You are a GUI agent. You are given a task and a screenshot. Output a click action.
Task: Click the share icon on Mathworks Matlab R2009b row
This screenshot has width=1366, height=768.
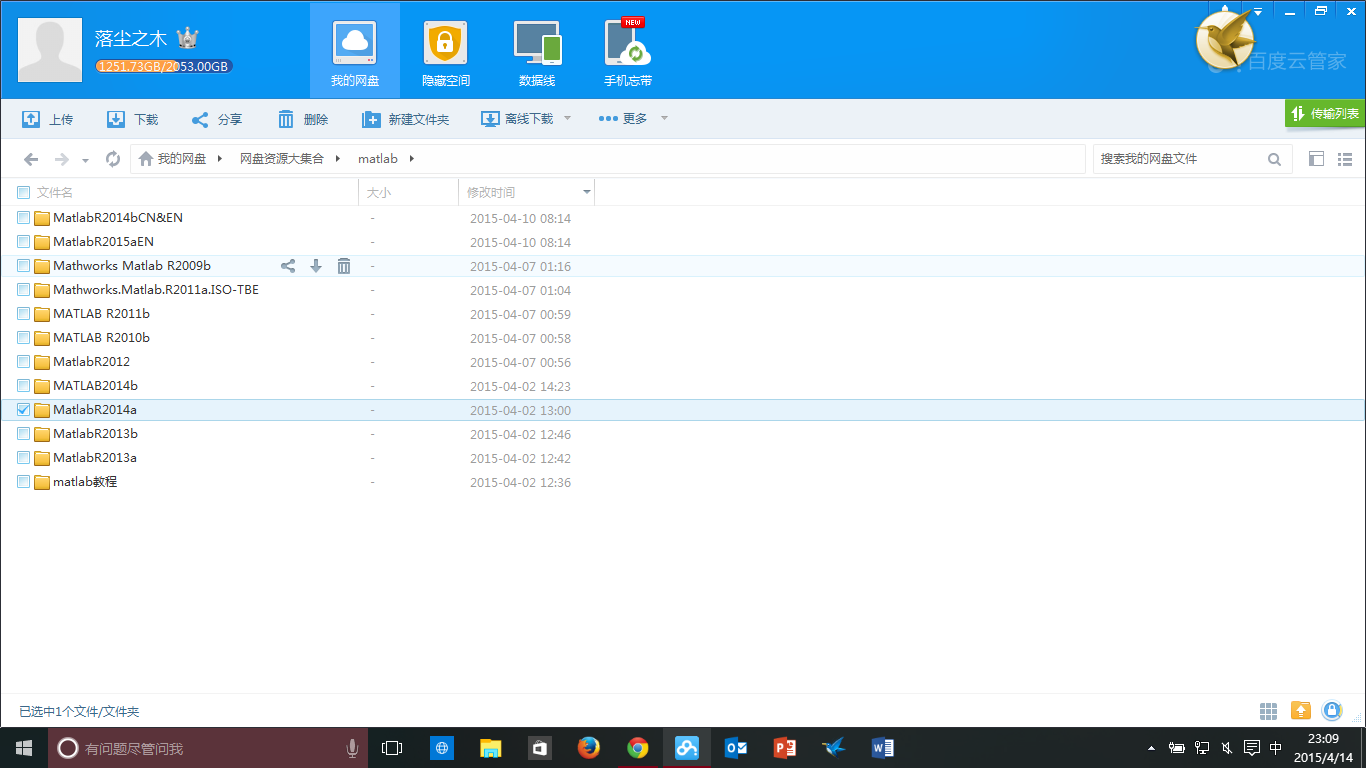point(288,266)
